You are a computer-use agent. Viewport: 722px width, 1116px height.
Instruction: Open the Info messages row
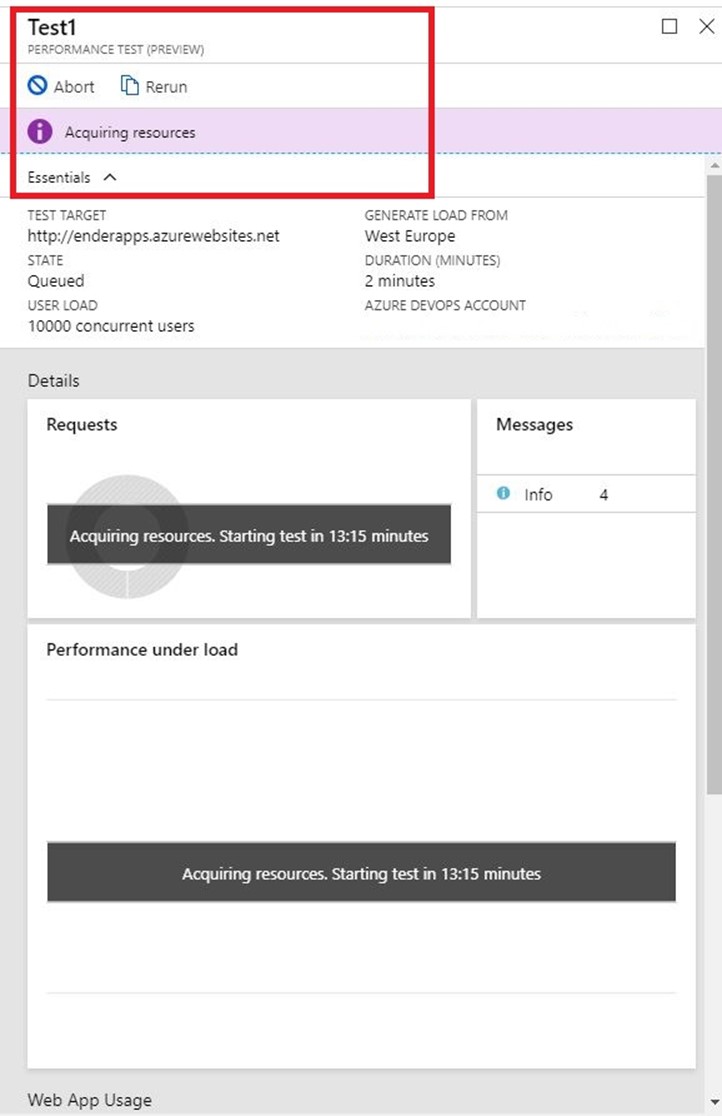tap(585, 494)
